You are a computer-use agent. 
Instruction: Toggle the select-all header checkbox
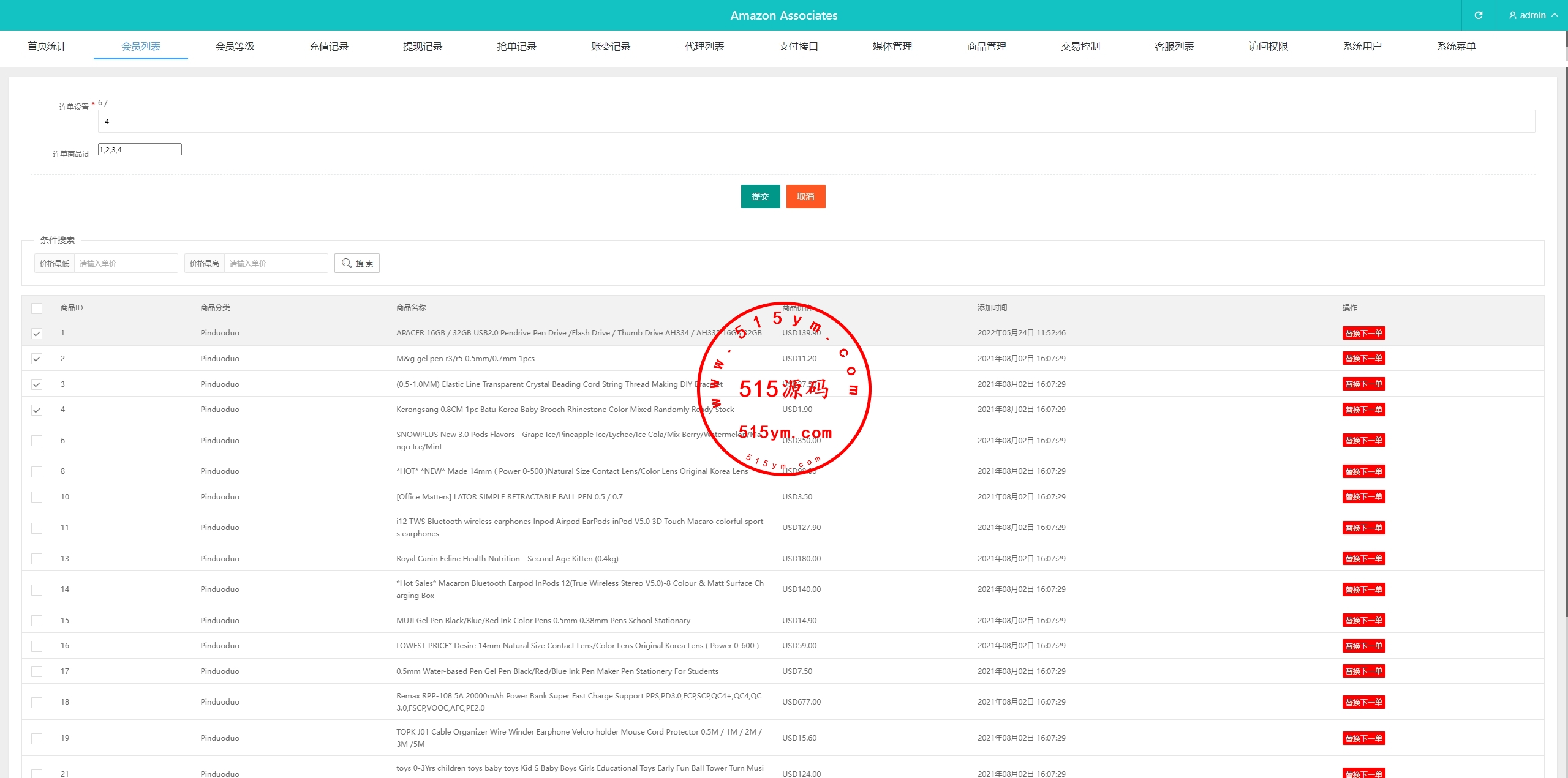(x=37, y=309)
